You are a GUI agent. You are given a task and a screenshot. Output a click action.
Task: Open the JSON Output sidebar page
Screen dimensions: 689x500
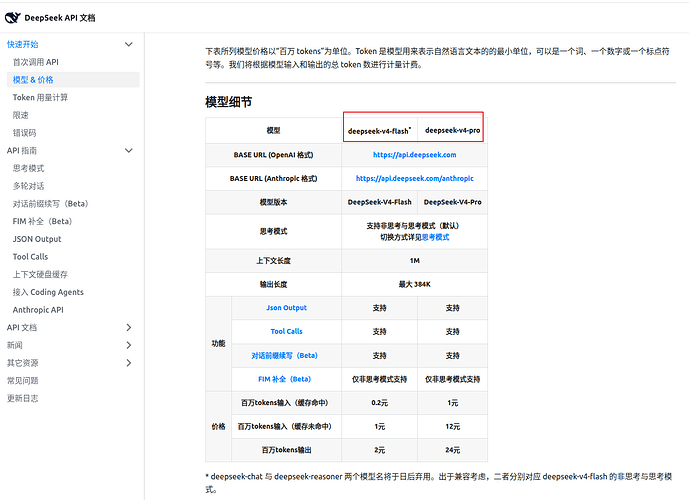coord(37,239)
